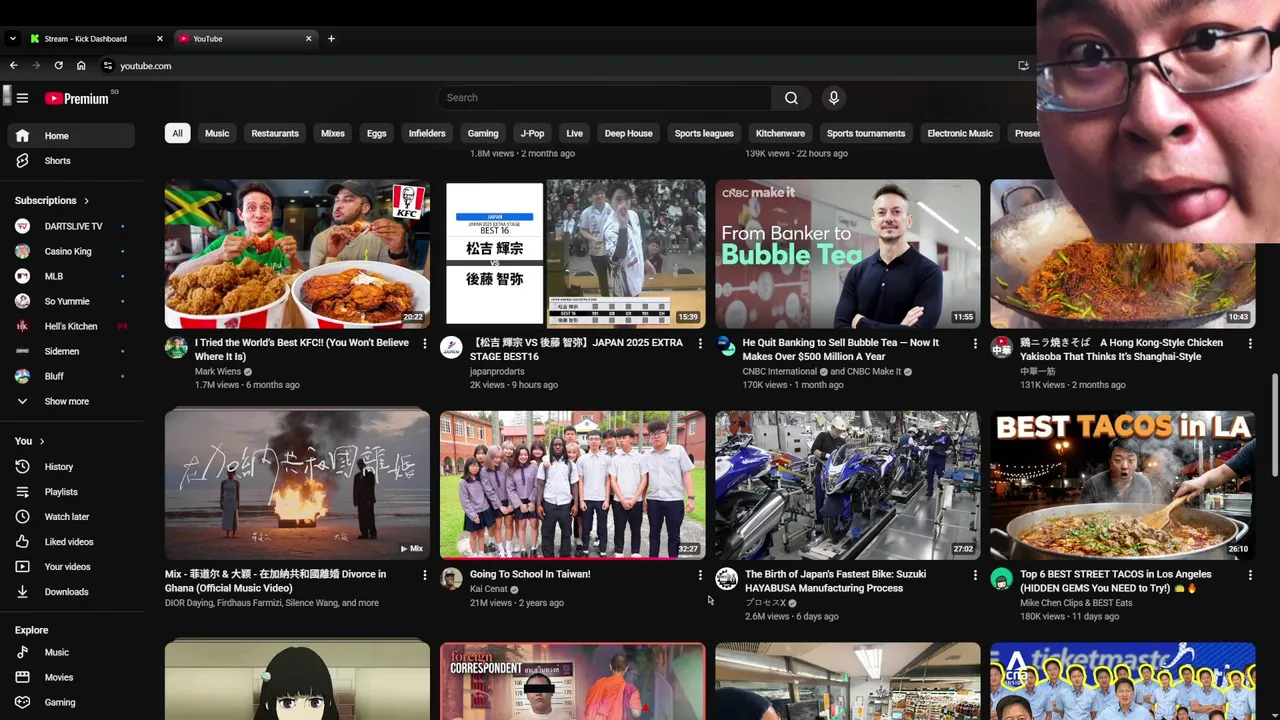Open options for Yakisoba video
1280x720 pixels.
pyautogui.click(x=1250, y=343)
